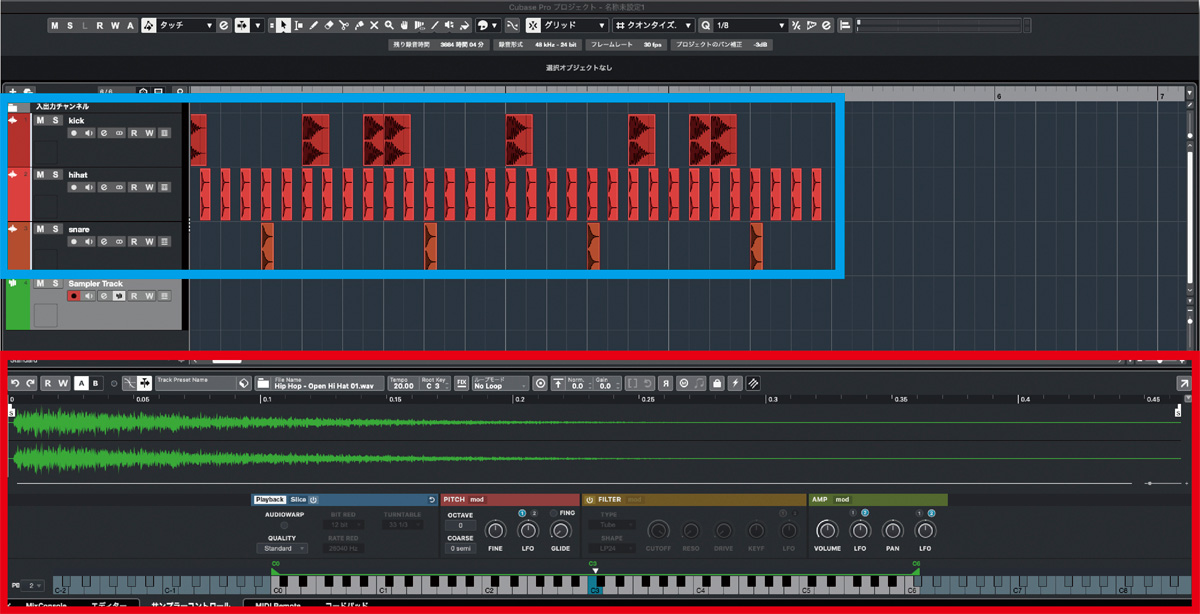Open the COARSE 0 semi dropdown

coord(460,548)
